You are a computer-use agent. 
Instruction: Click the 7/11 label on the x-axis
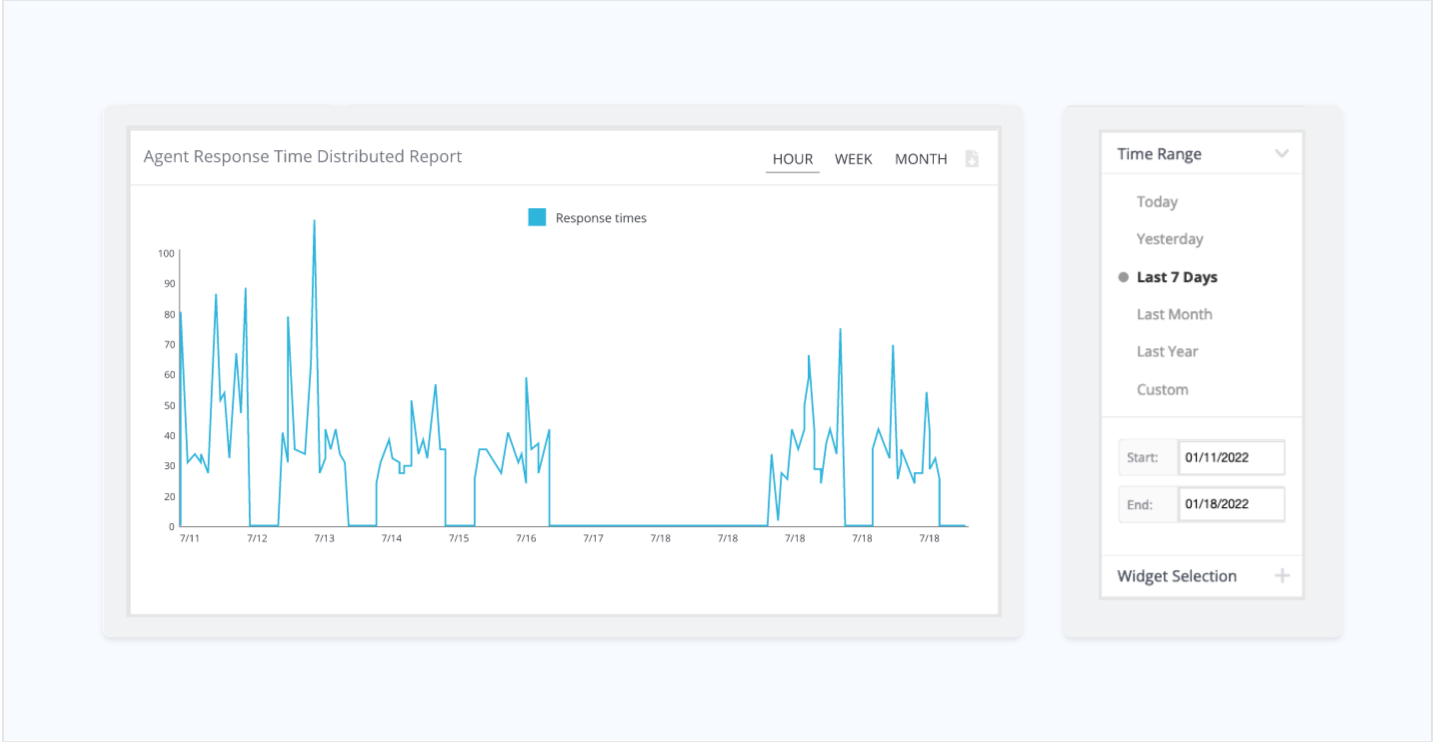(x=190, y=537)
